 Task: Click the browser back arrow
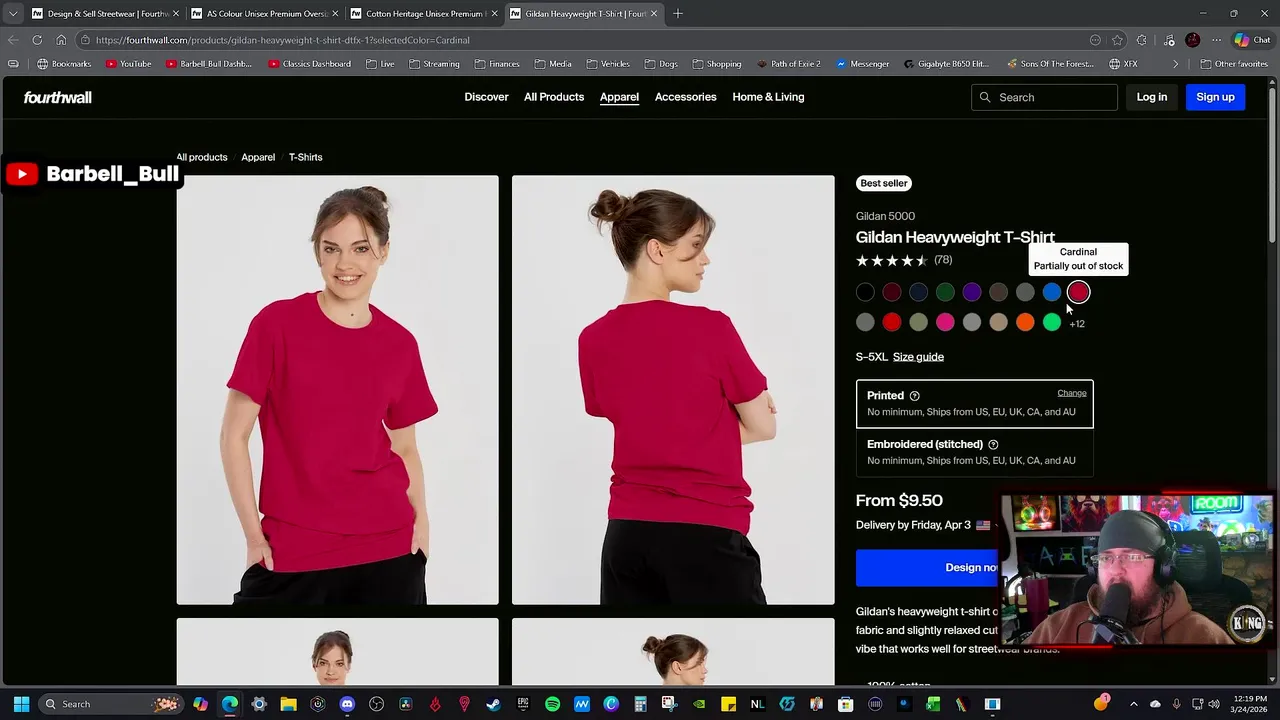pos(12,40)
